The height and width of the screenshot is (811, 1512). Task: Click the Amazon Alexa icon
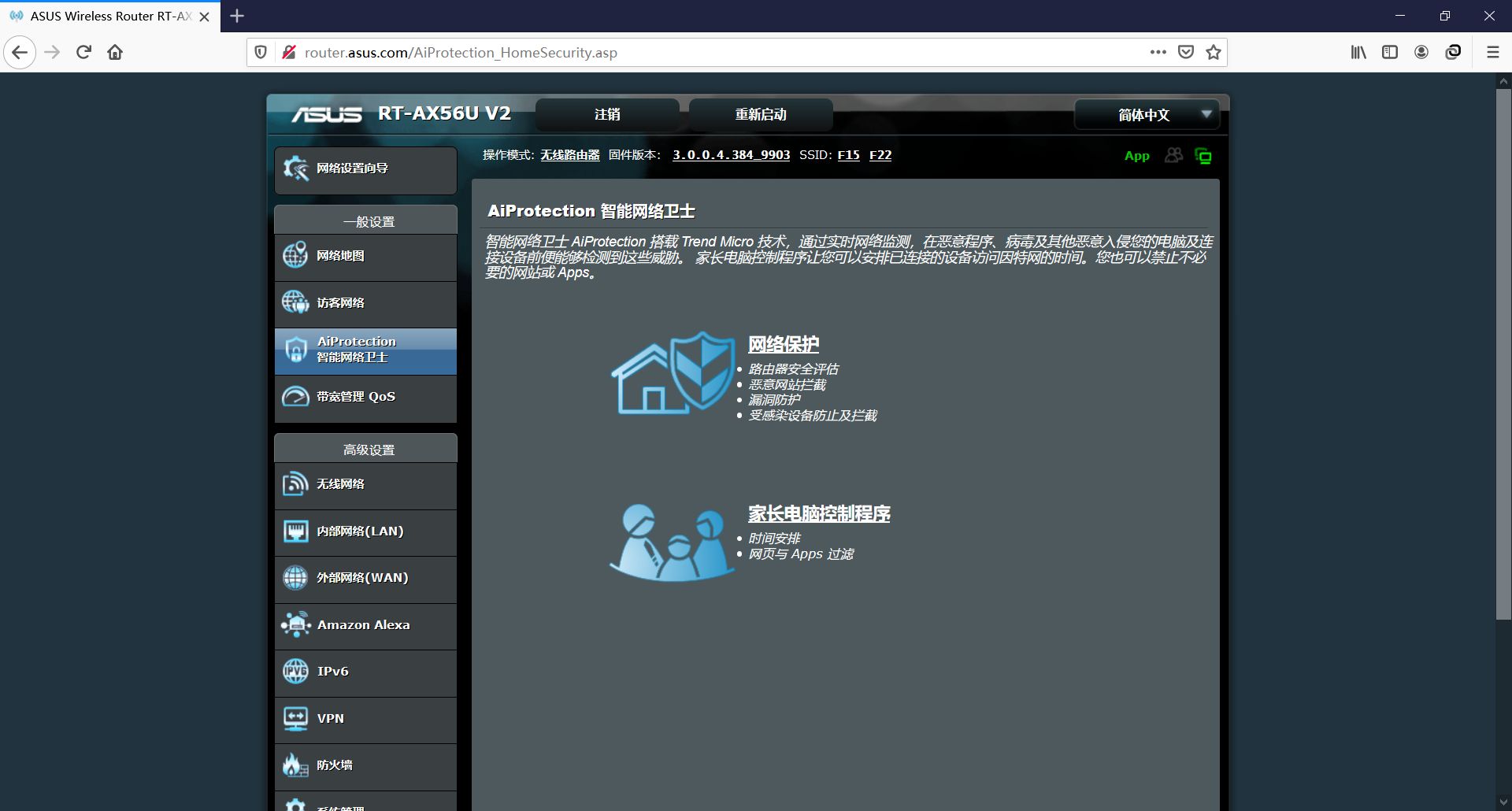click(x=295, y=624)
